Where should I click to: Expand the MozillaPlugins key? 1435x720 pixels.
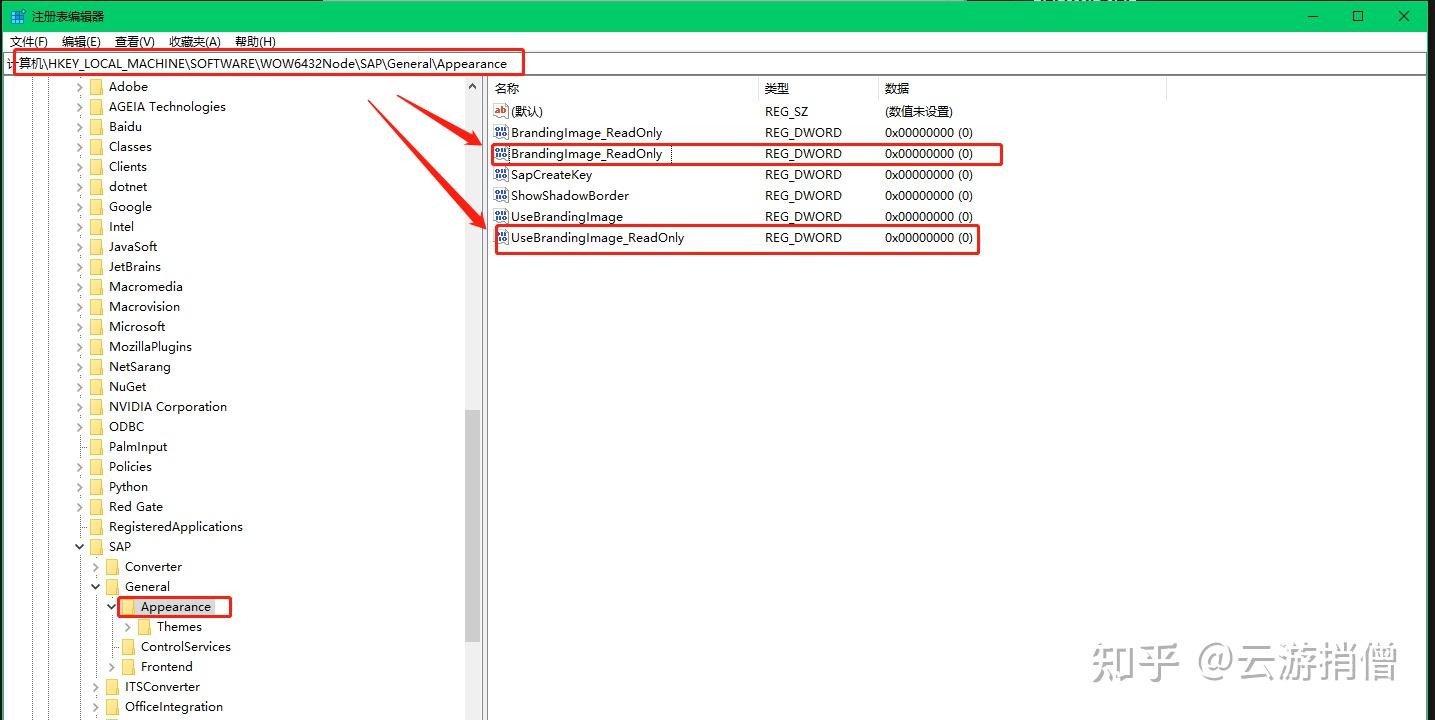tap(80, 347)
